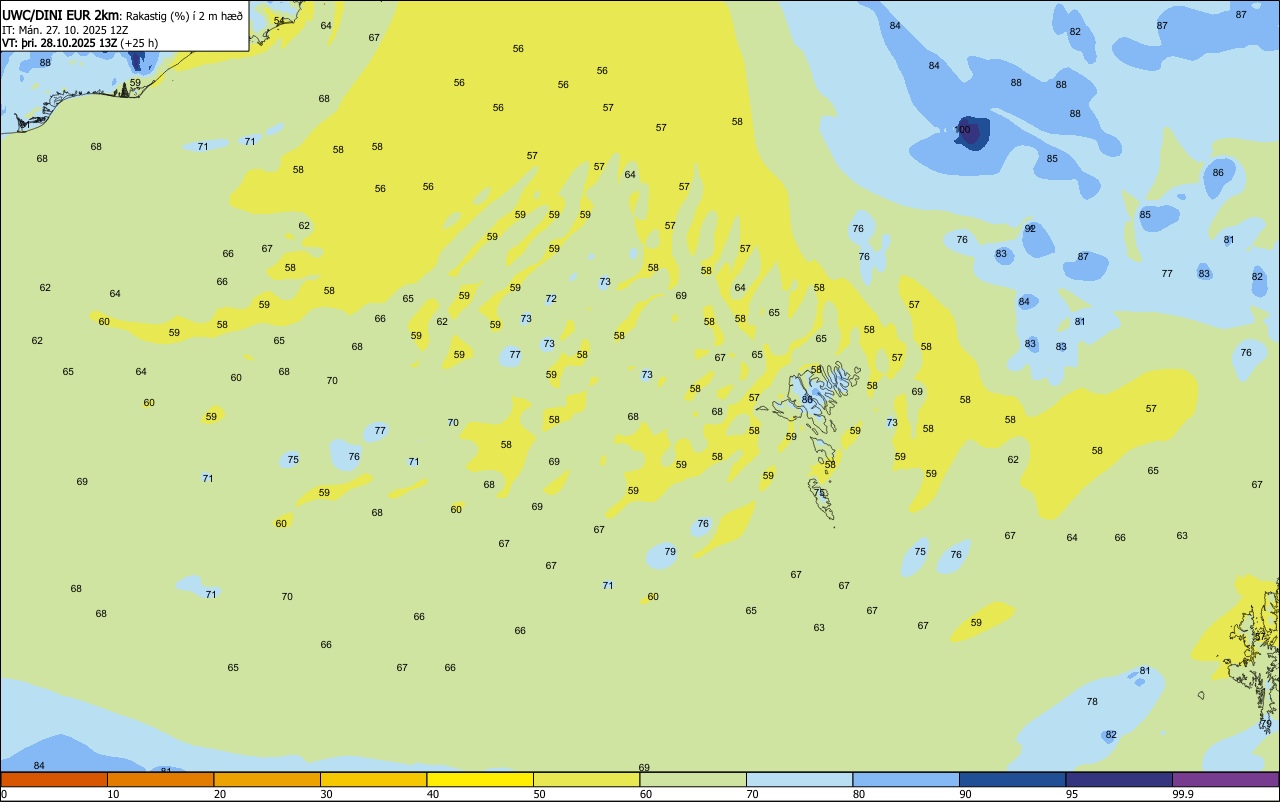Click the 78 humidity value
1280x802 pixels.
click(1092, 702)
